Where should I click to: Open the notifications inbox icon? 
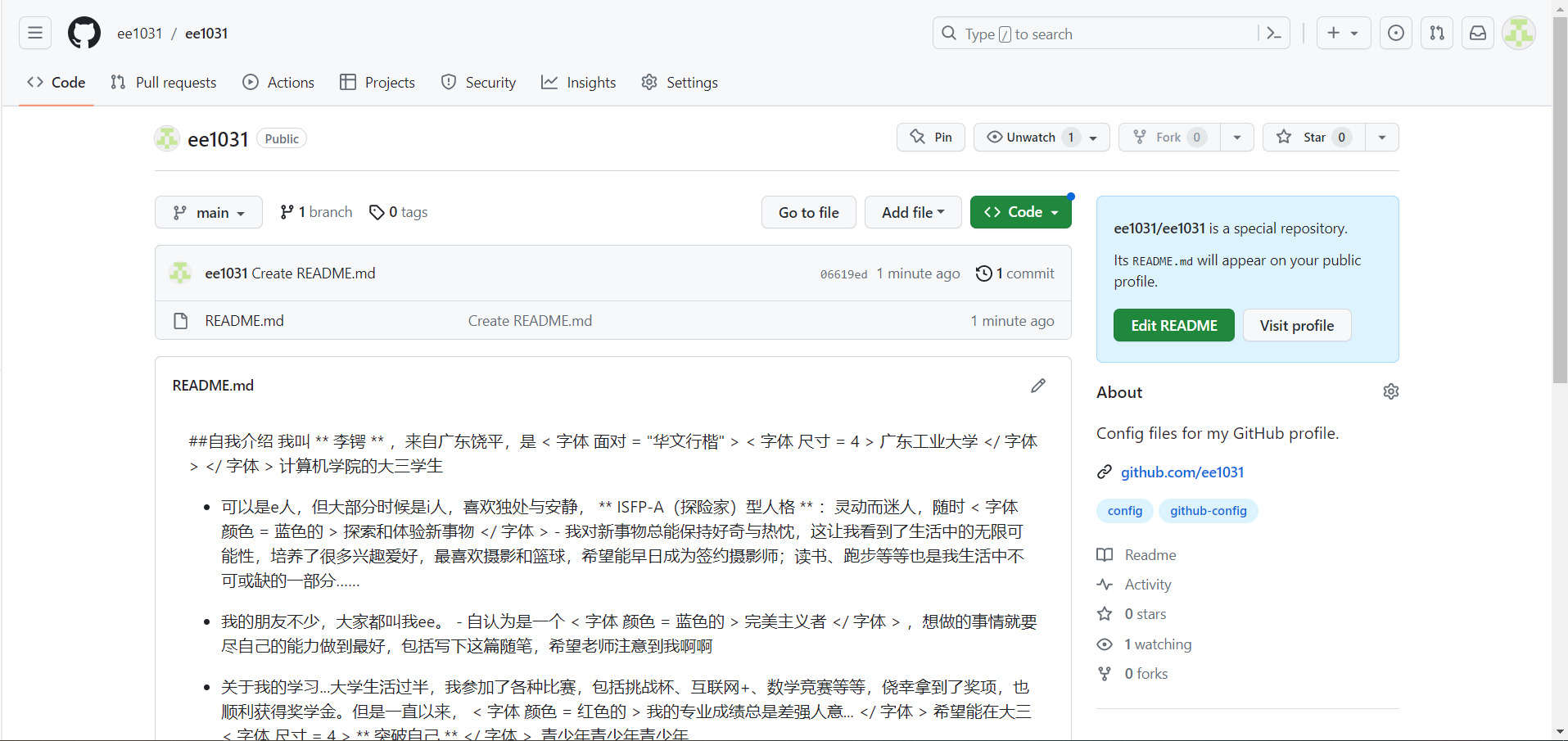coord(1478,33)
